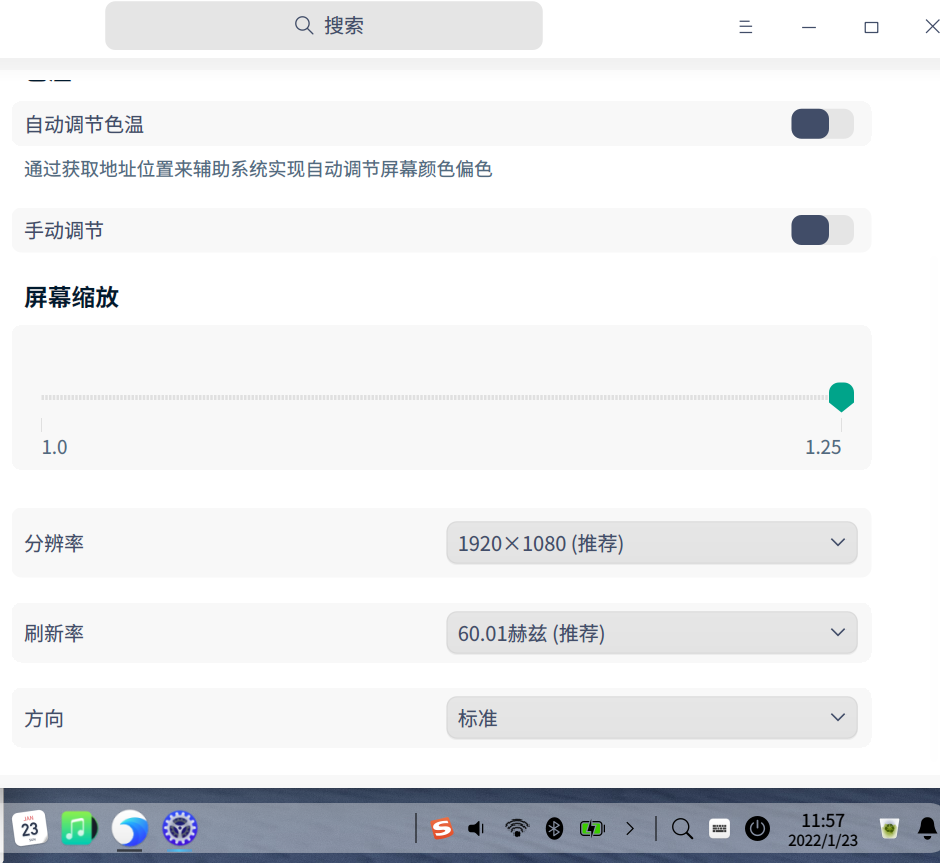Open Bluetooth settings from the system tray
Screen dimensions: 940x863
(x=555, y=829)
